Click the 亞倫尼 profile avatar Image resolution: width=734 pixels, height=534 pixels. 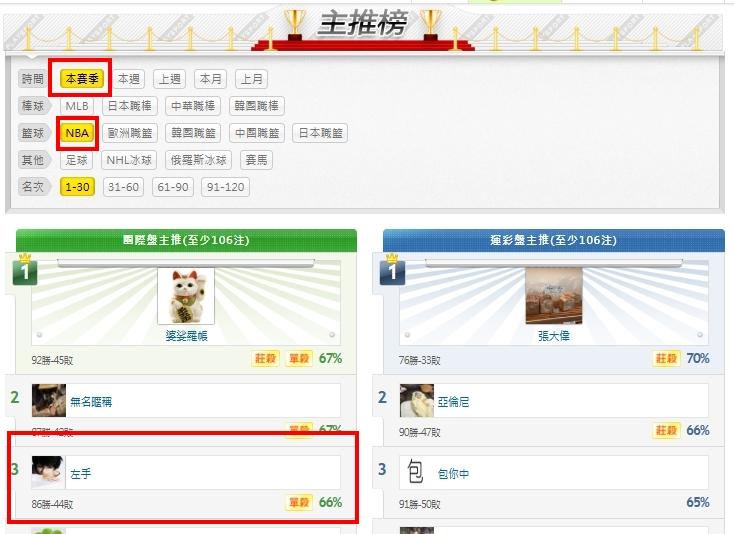coord(417,401)
